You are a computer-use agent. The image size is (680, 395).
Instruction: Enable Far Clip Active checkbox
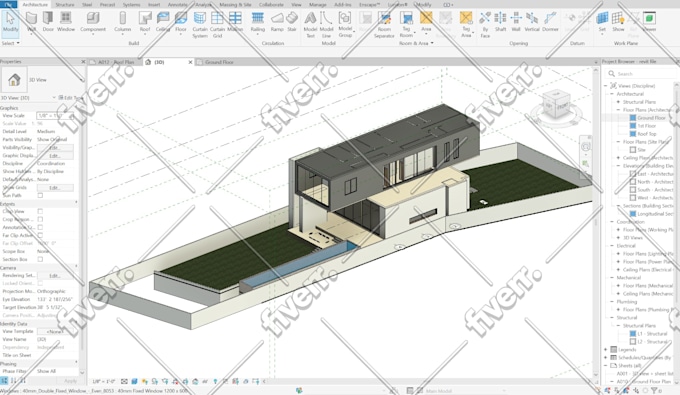[40, 235]
